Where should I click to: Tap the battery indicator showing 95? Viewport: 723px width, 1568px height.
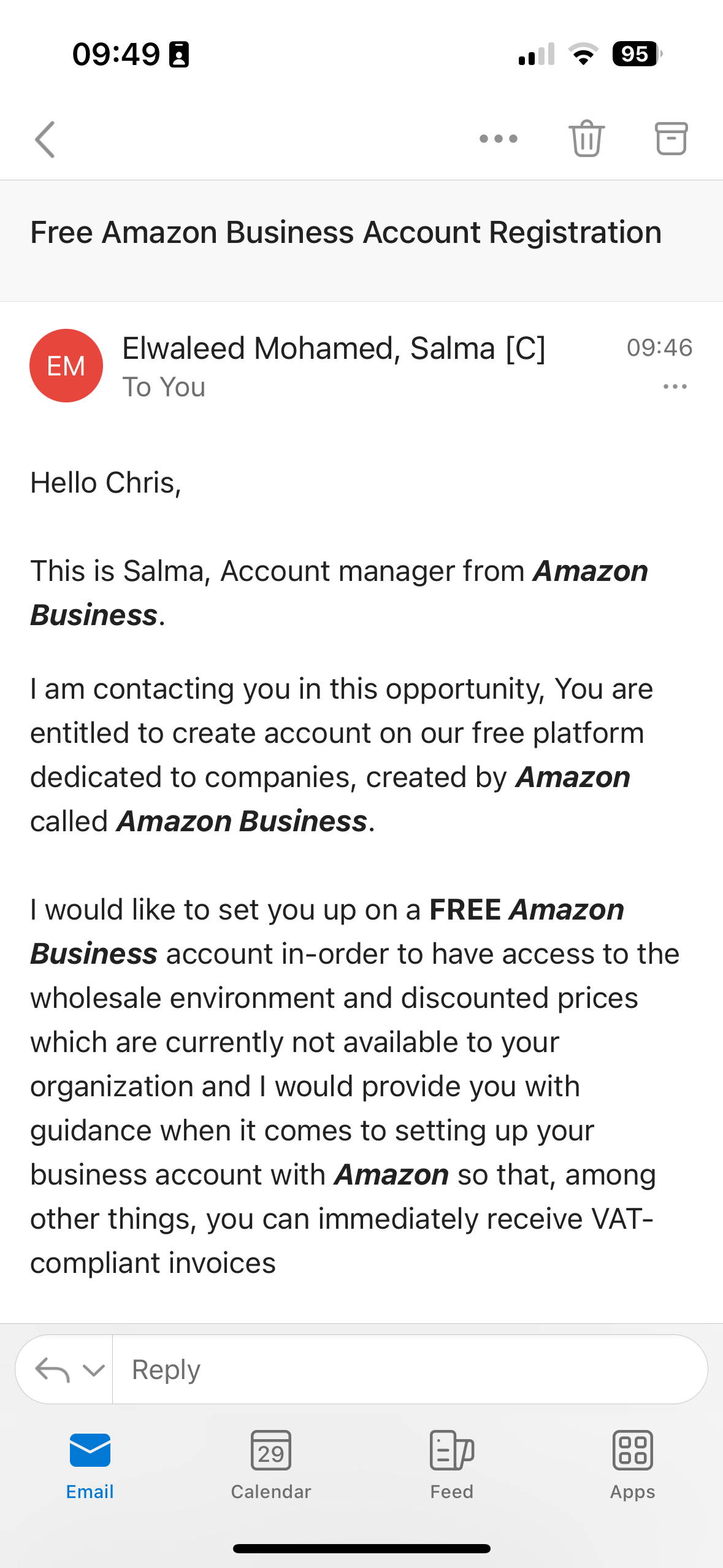point(637,54)
